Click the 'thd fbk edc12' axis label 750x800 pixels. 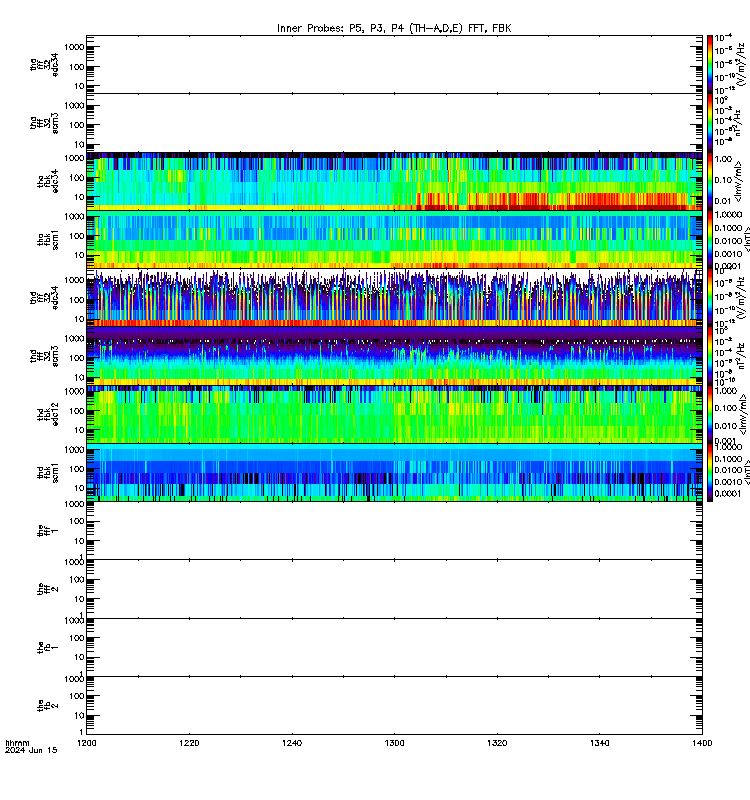47,414
